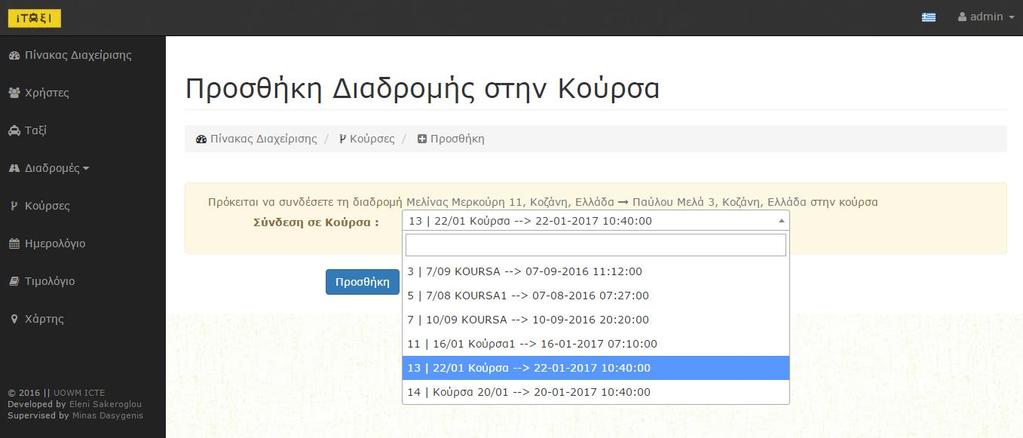
Task: Click breadcrumb dashboard icon
Action: pyautogui.click(x=201, y=139)
